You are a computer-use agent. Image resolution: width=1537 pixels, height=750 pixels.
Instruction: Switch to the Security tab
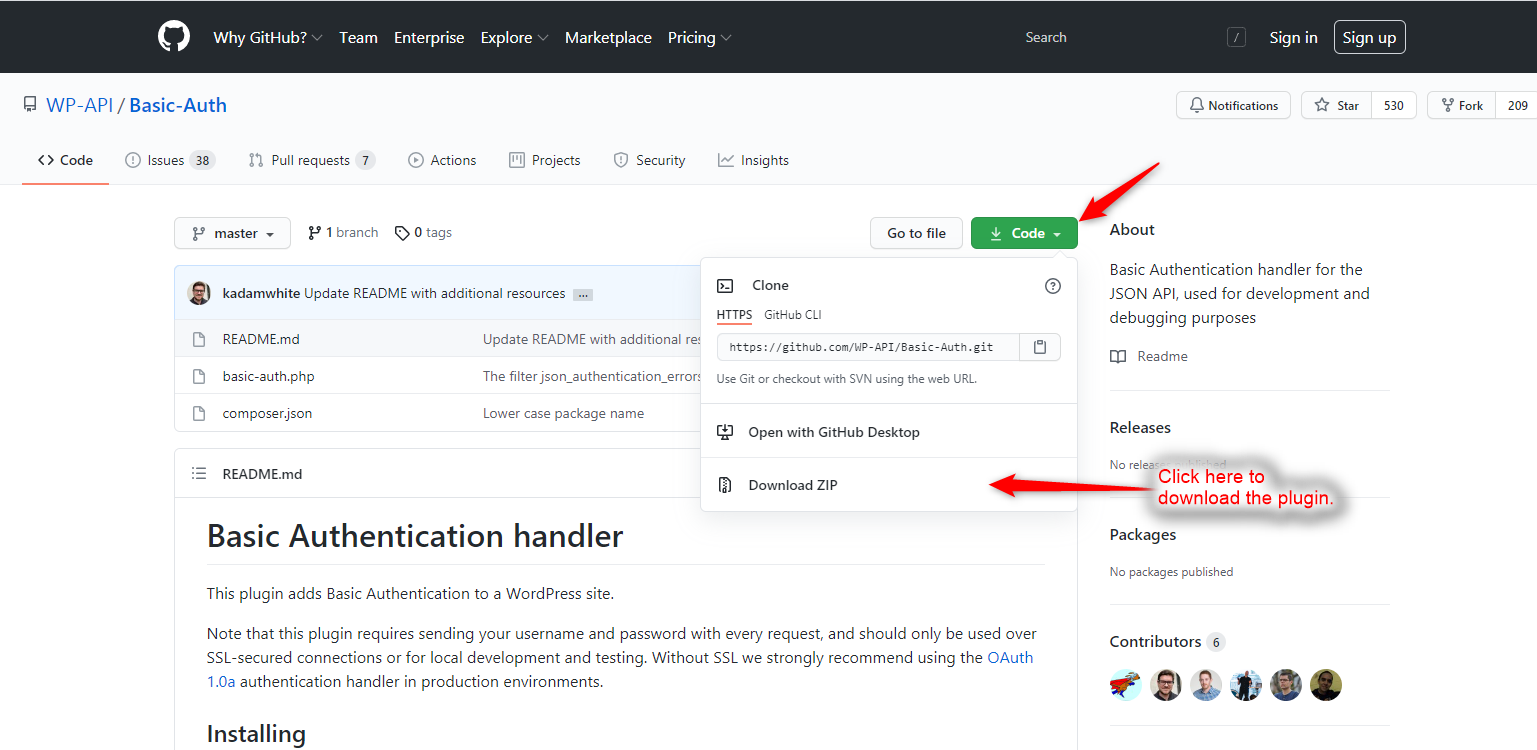[649, 160]
